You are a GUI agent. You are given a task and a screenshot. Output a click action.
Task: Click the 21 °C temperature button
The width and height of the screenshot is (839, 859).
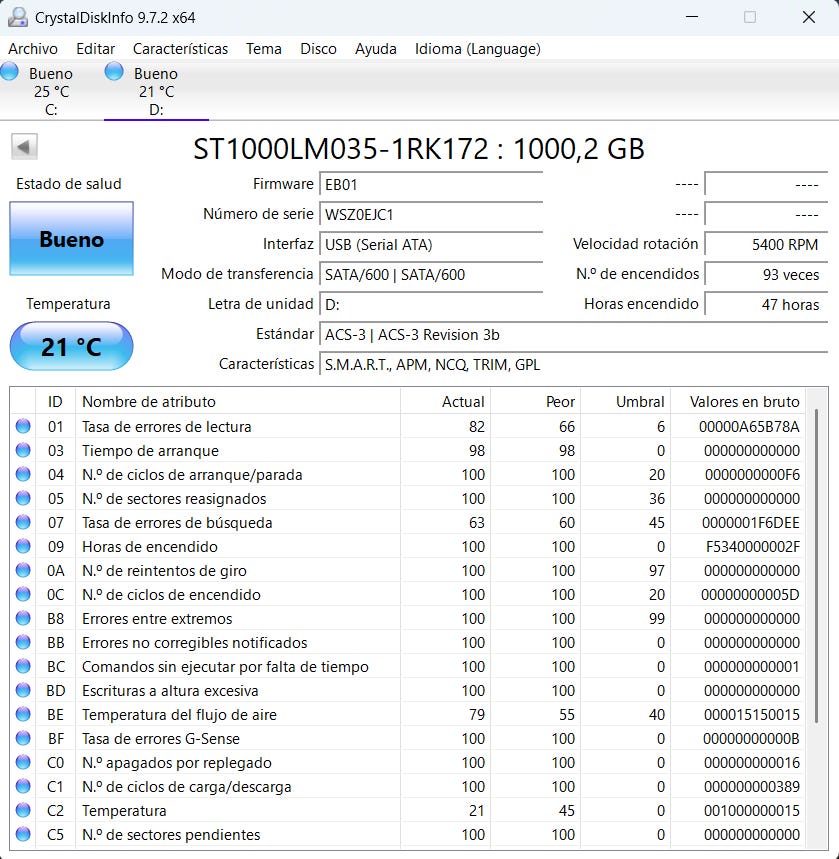[x=71, y=347]
